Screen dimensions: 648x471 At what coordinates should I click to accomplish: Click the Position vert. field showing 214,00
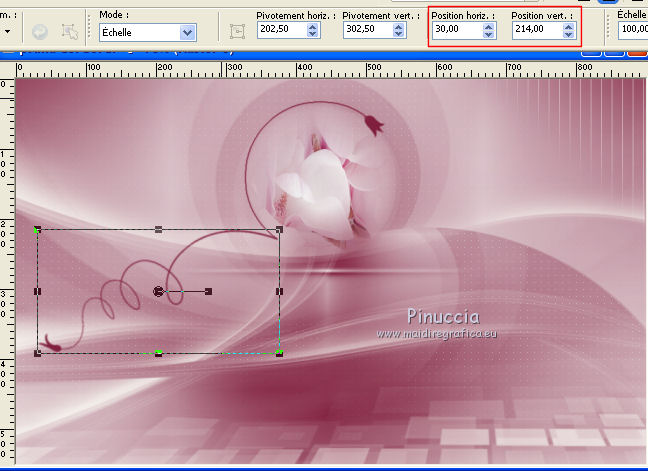[537, 30]
